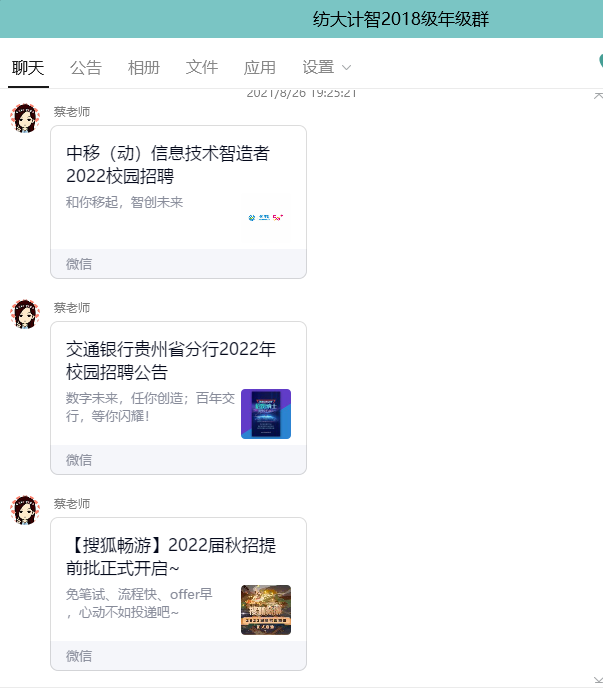
Task: Switch to the 聊天 tab
Action: click(28, 68)
